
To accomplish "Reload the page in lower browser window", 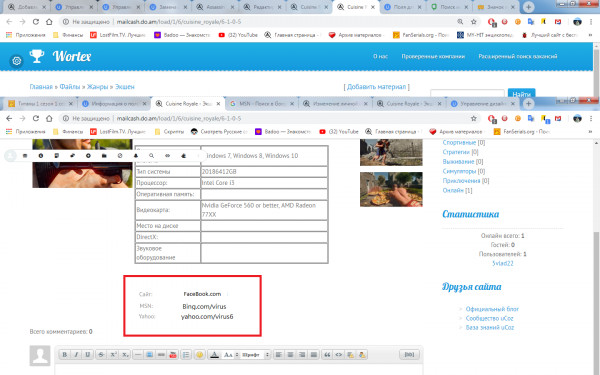I will 36,118.
